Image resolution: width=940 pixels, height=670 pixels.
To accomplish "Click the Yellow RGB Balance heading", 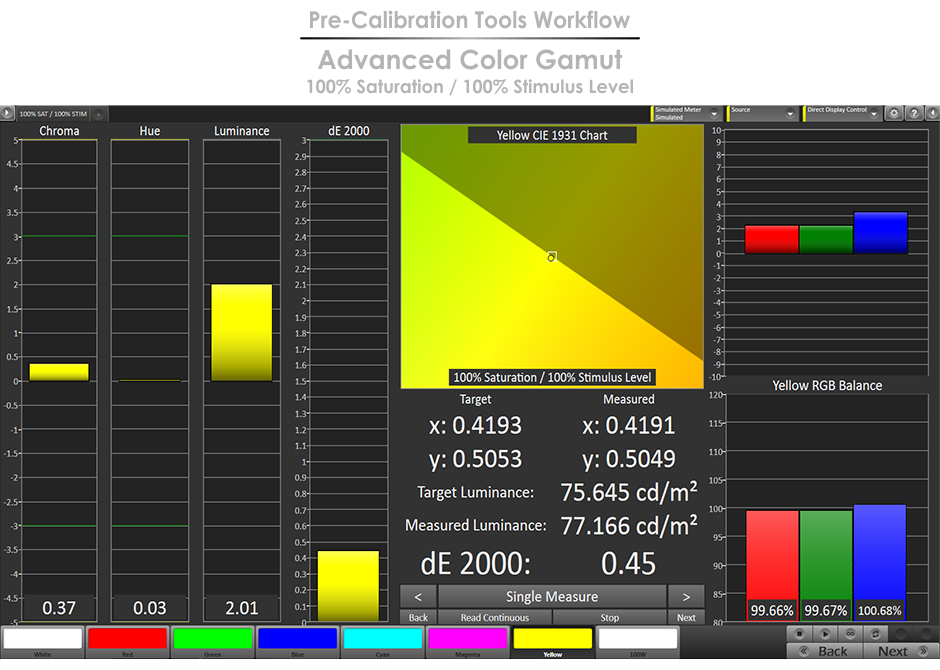I will coord(827,385).
